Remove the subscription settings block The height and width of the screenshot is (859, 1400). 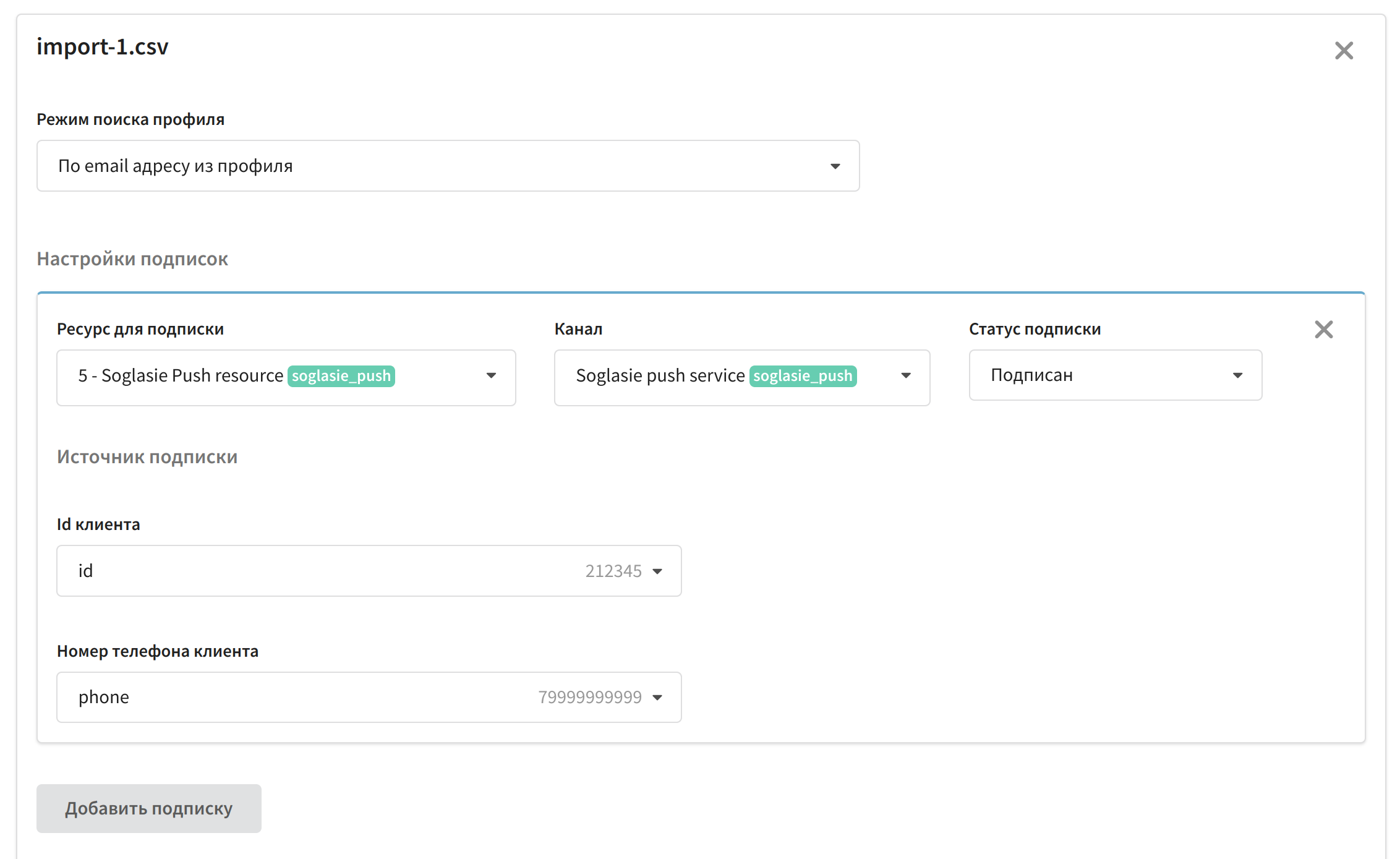(1323, 329)
